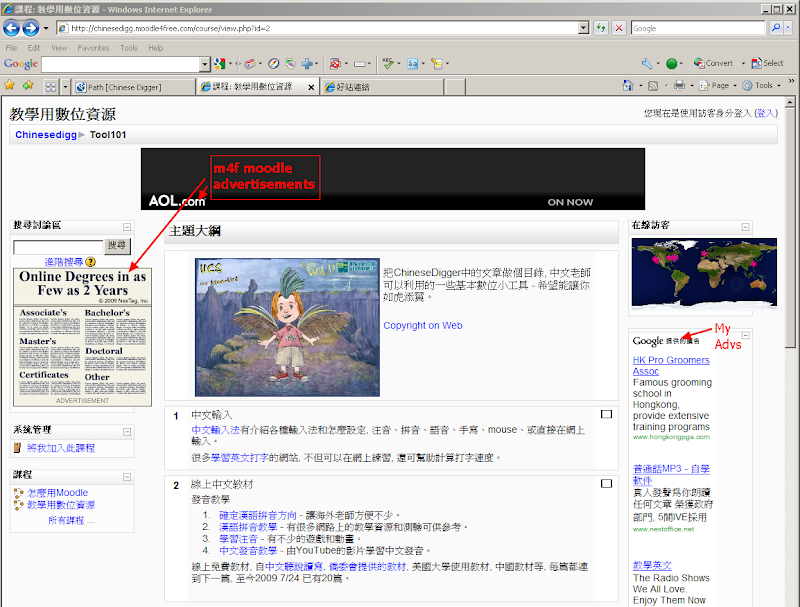Open the Tools command bar menu
The width and height of the screenshot is (800, 607).
click(761, 85)
